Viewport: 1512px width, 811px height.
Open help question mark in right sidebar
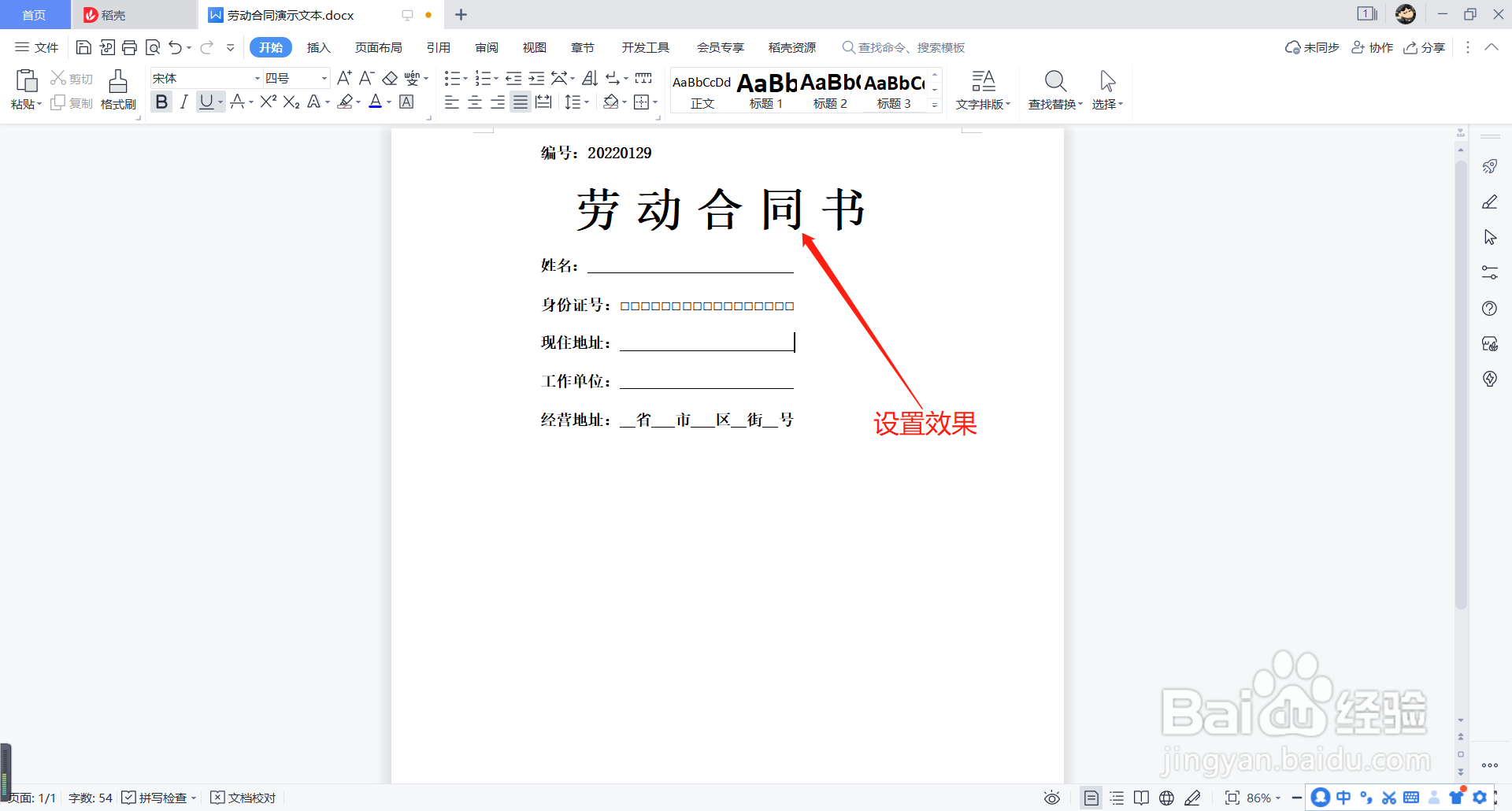click(1490, 308)
